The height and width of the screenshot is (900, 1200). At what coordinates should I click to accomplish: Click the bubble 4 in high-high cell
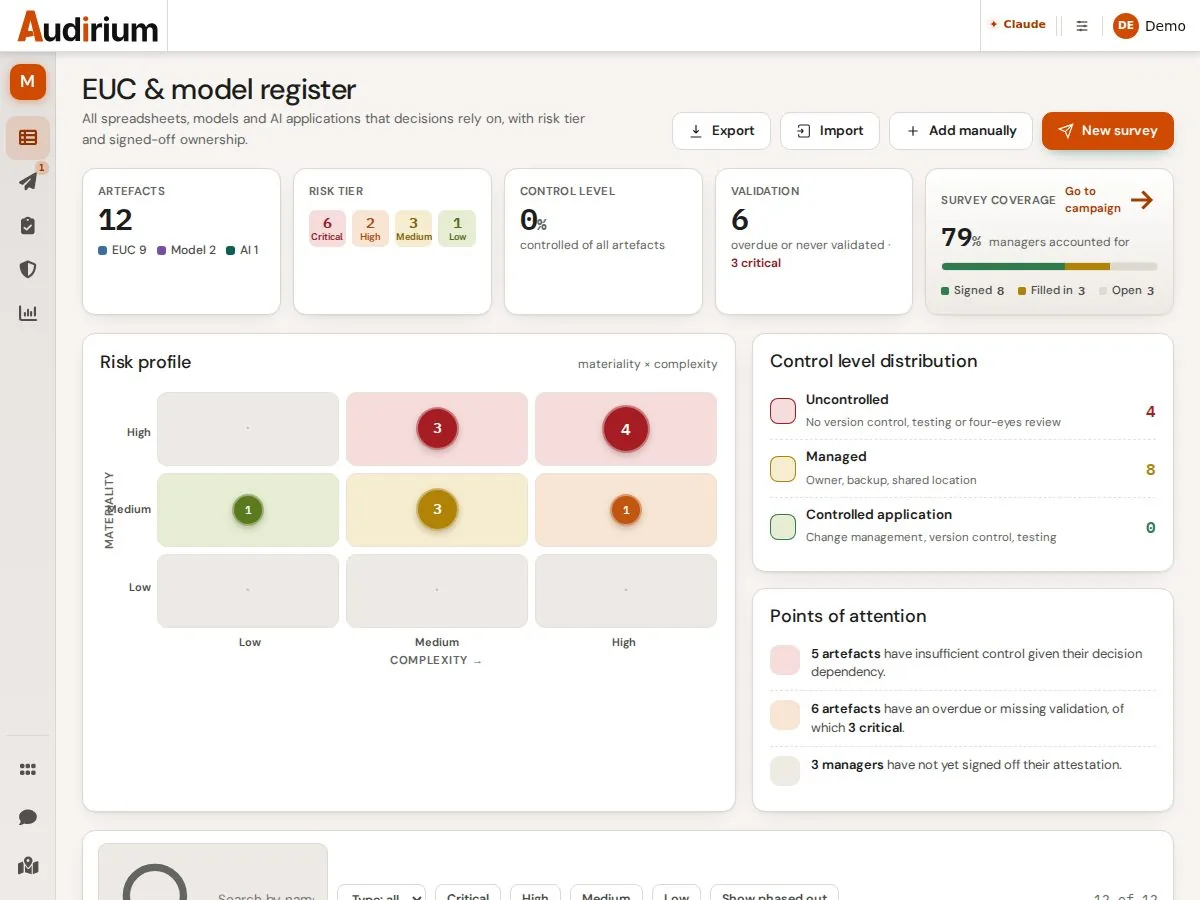pyautogui.click(x=626, y=429)
